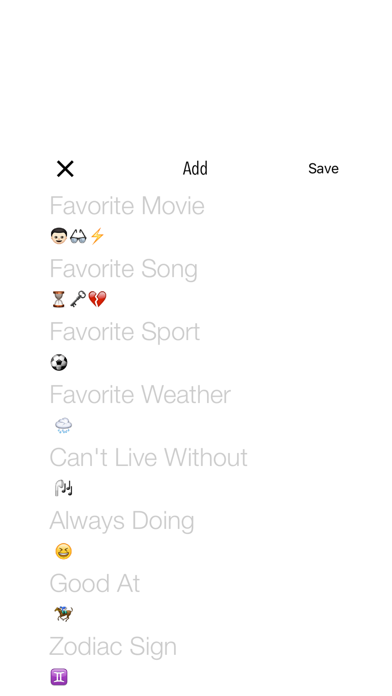Click the Favorite Movie field label
Viewport: 392px width, 696px height.
(x=127, y=206)
